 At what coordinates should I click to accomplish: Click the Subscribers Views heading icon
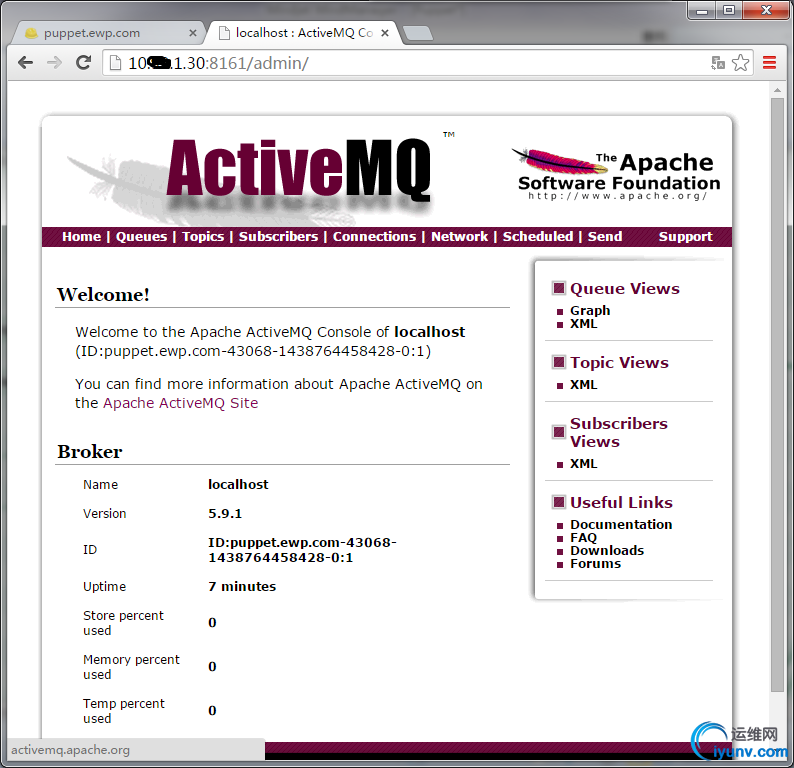pos(559,432)
